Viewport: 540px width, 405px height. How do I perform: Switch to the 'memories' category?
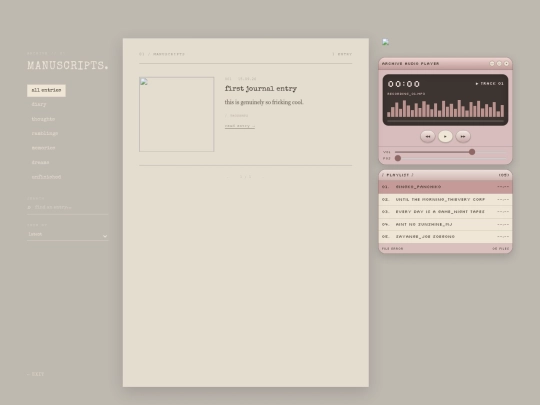pos(43,148)
